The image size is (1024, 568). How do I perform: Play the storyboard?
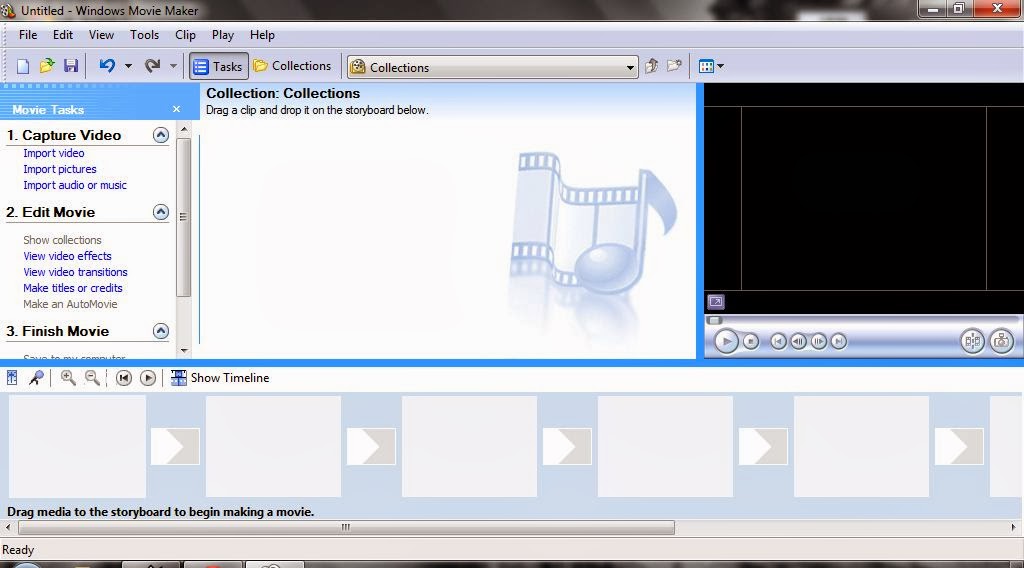tap(148, 377)
